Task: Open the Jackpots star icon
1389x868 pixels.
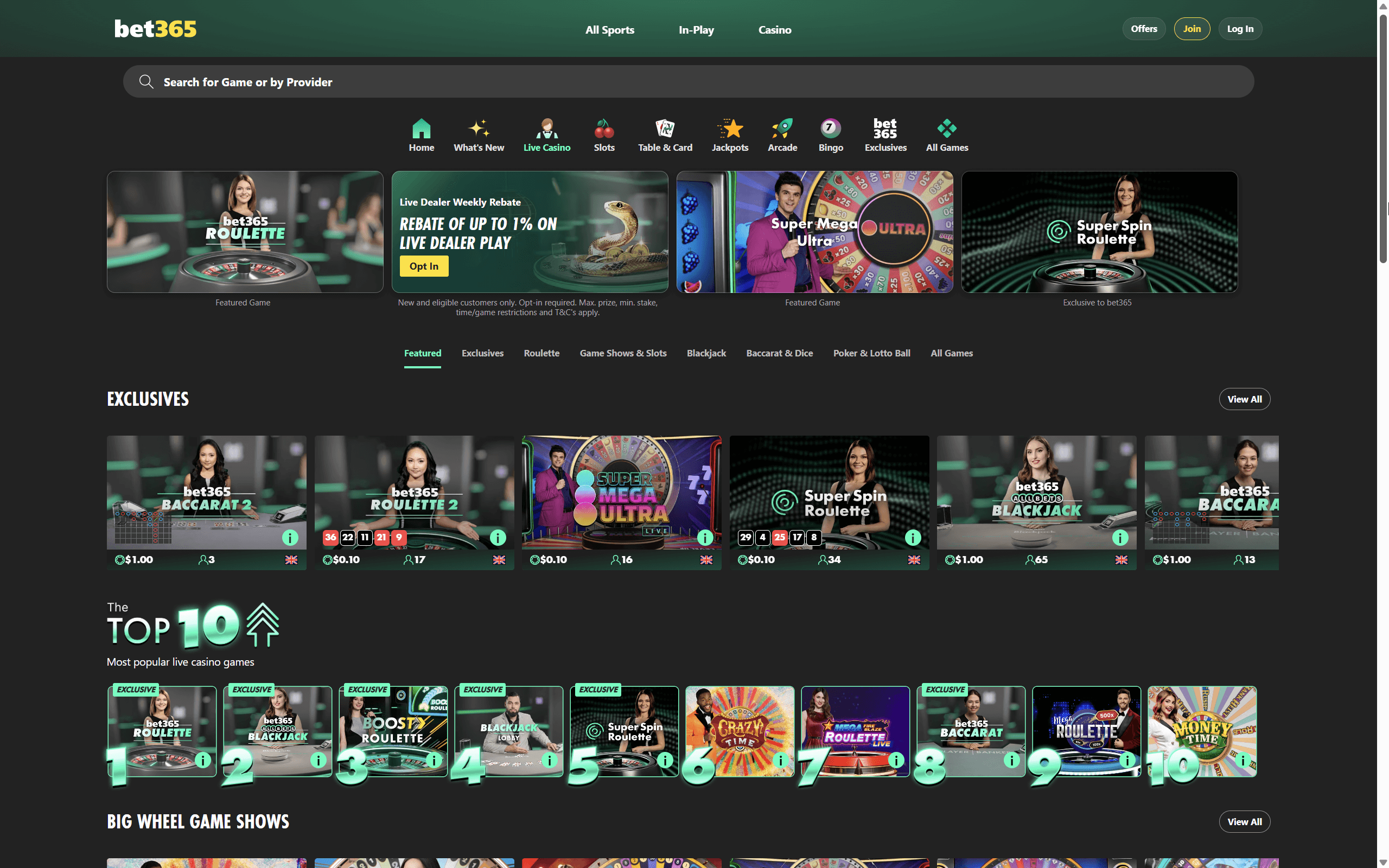Action: pos(730,129)
